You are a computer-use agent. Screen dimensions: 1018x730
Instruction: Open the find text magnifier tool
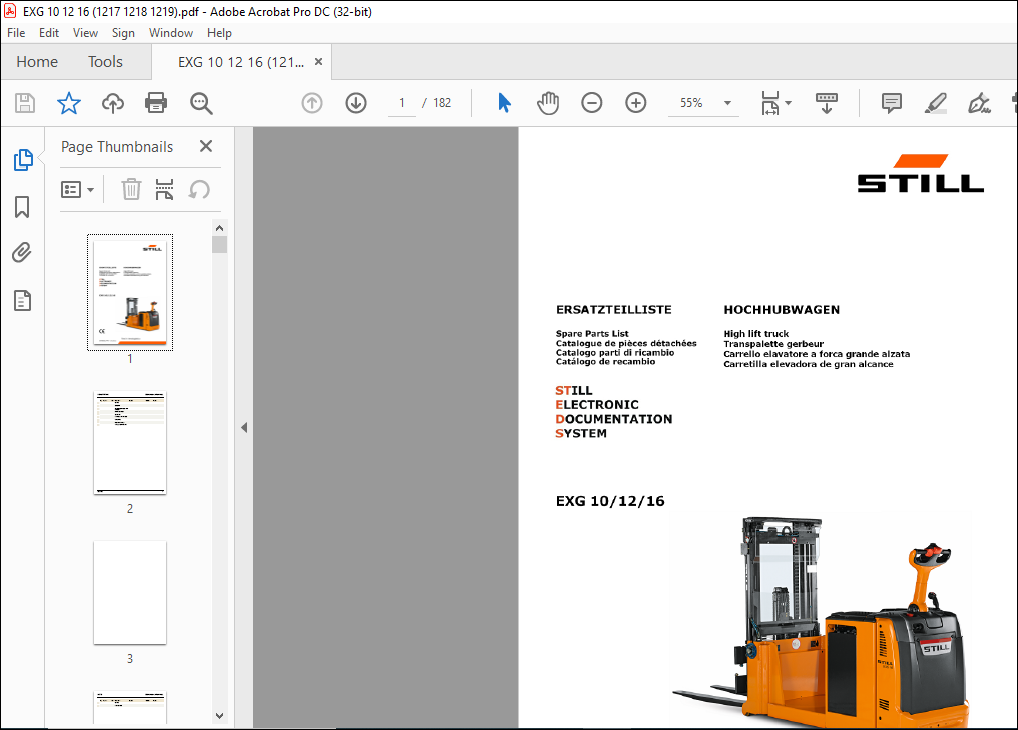click(201, 103)
